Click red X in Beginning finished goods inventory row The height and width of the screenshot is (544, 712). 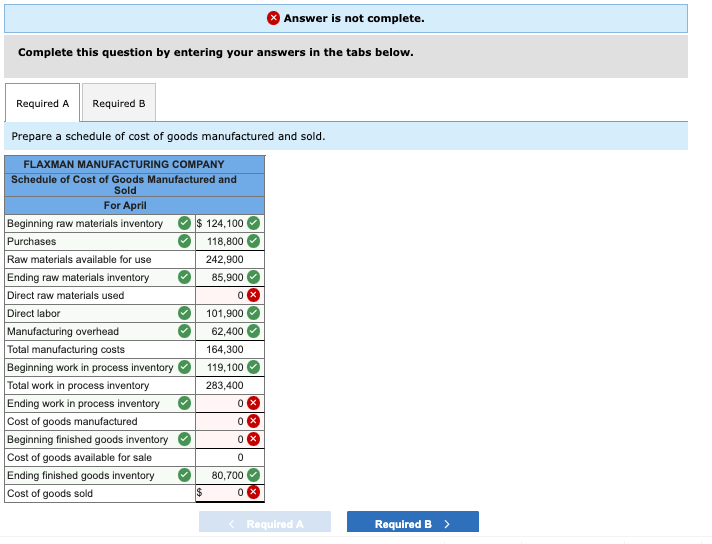click(x=253, y=439)
